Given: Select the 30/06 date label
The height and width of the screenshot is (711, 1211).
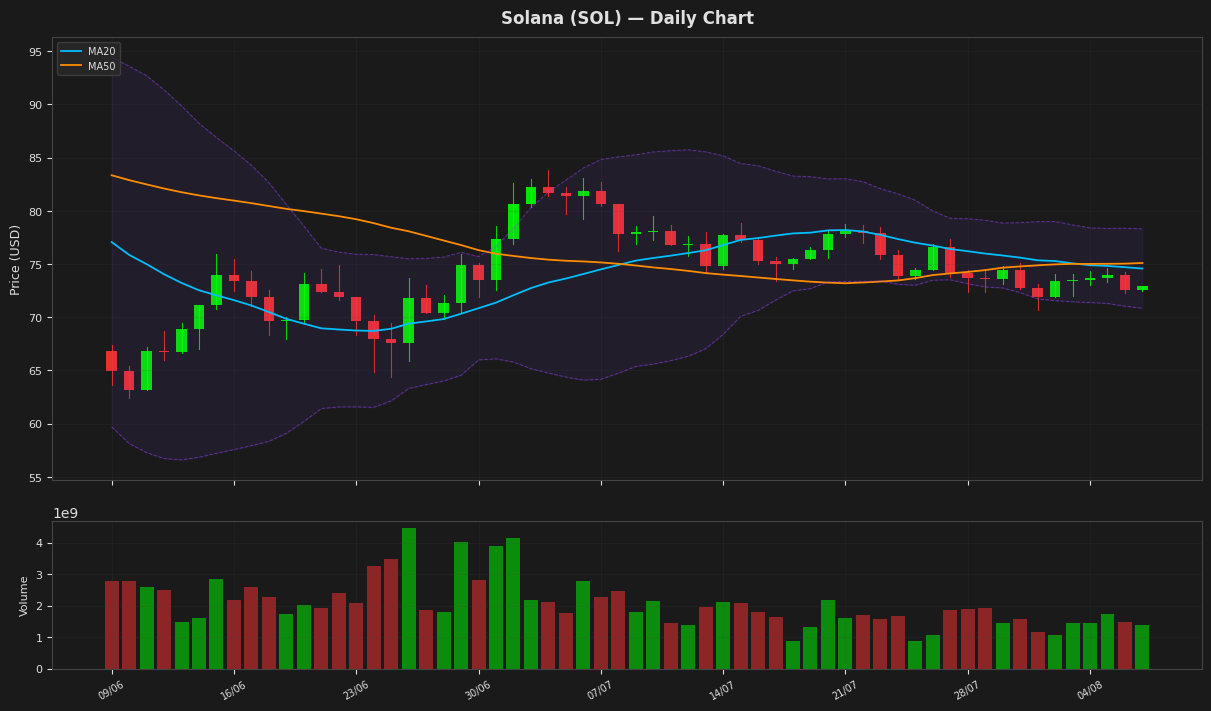Looking at the screenshot, I should pos(477,691).
